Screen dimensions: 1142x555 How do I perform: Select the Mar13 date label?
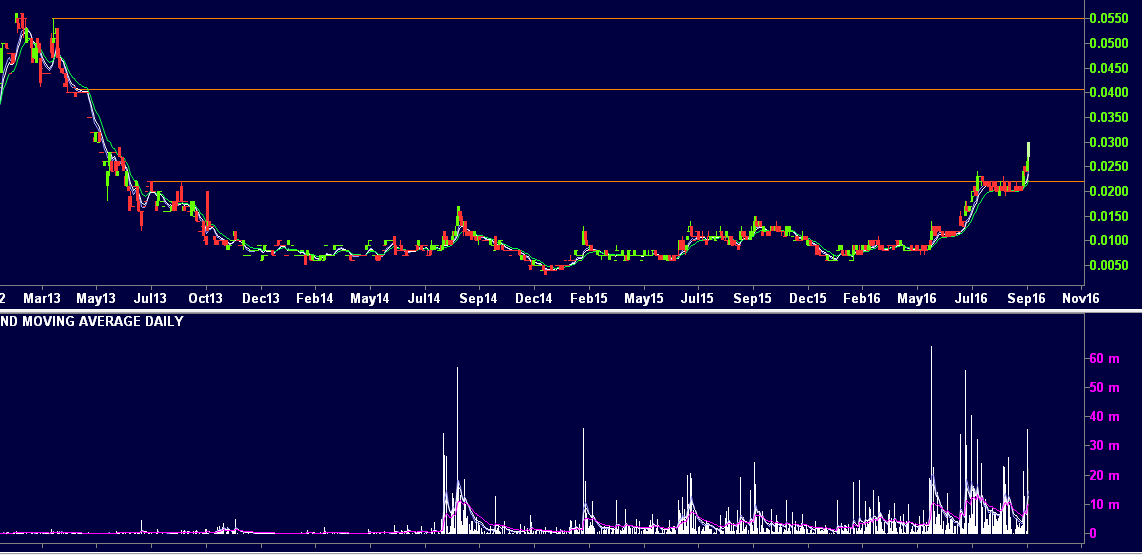pos(42,299)
